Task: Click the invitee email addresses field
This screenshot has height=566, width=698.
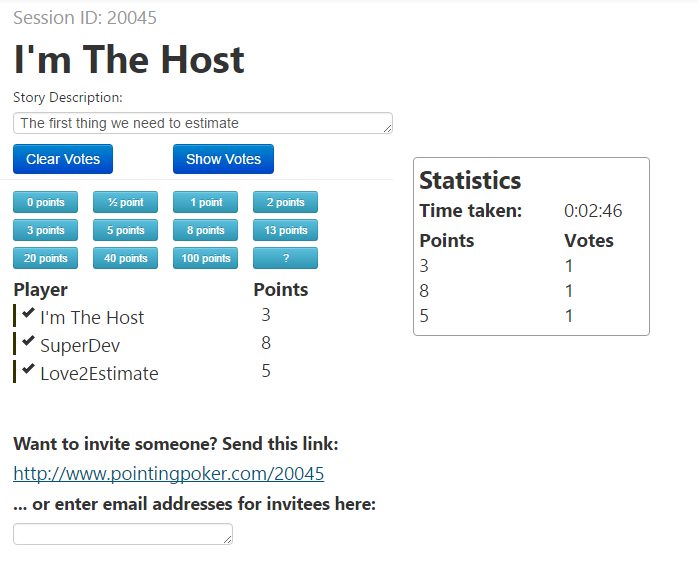Action: point(122,534)
